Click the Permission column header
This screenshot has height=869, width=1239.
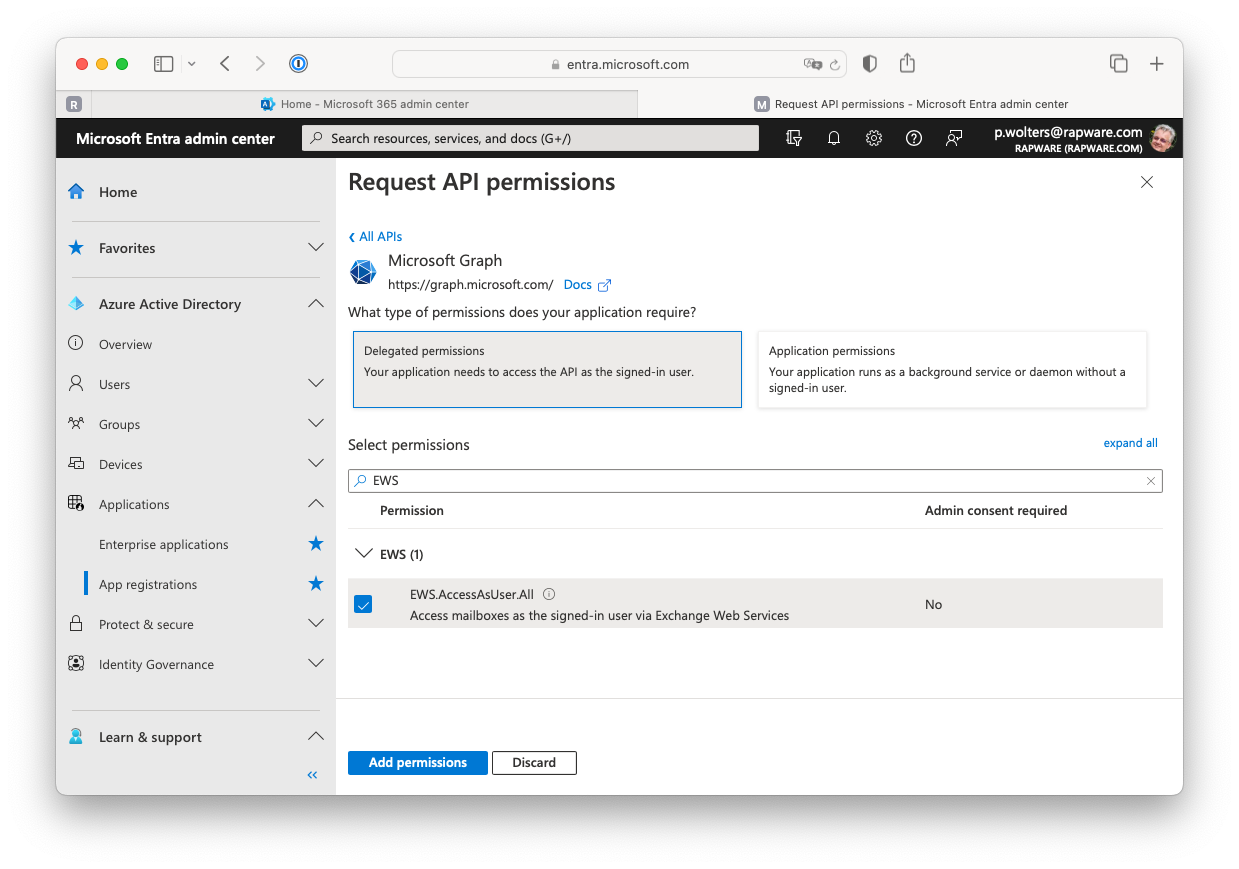412,511
